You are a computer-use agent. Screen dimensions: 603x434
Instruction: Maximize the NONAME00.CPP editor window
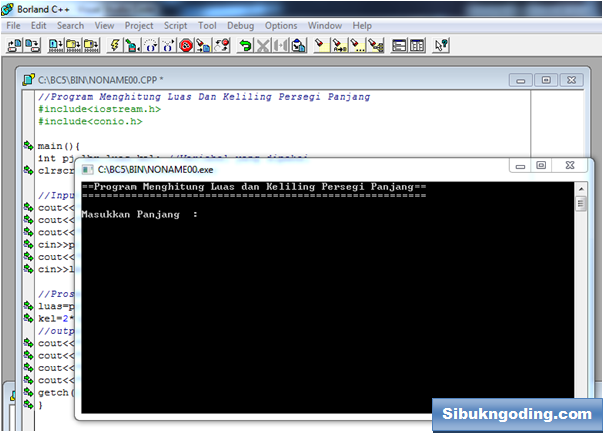point(546,80)
